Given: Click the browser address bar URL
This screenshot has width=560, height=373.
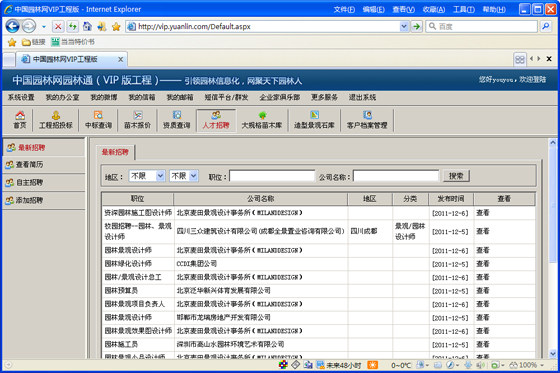Looking at the screenshot, I should click(x=194, y=26).
